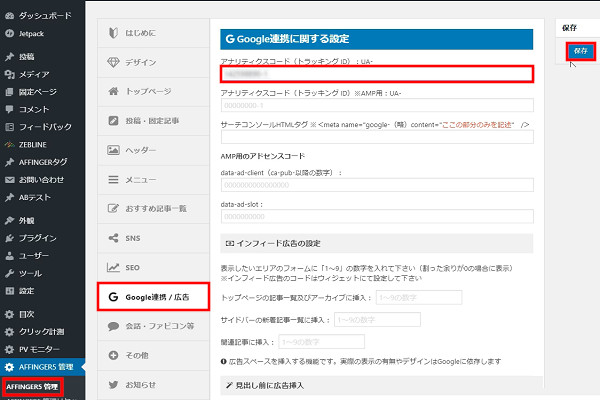This screenshot has height=400, width=600.
Task: Click the お知らせ Twitter bird icon
Action: click(x=113, y=385)
